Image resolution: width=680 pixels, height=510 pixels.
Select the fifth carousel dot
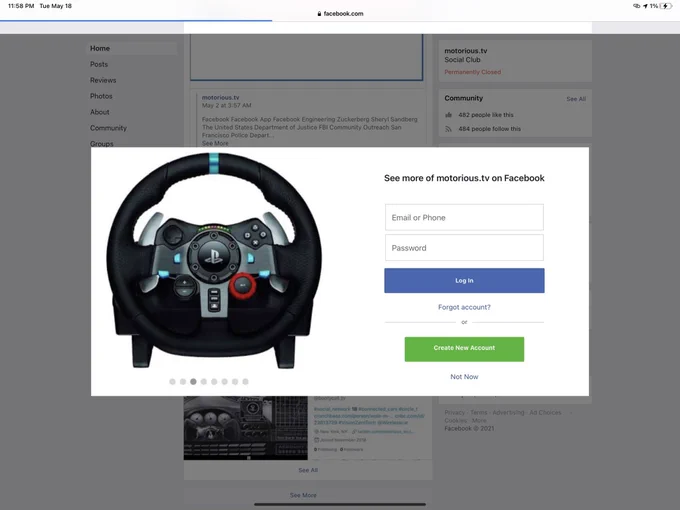[214, 382]
